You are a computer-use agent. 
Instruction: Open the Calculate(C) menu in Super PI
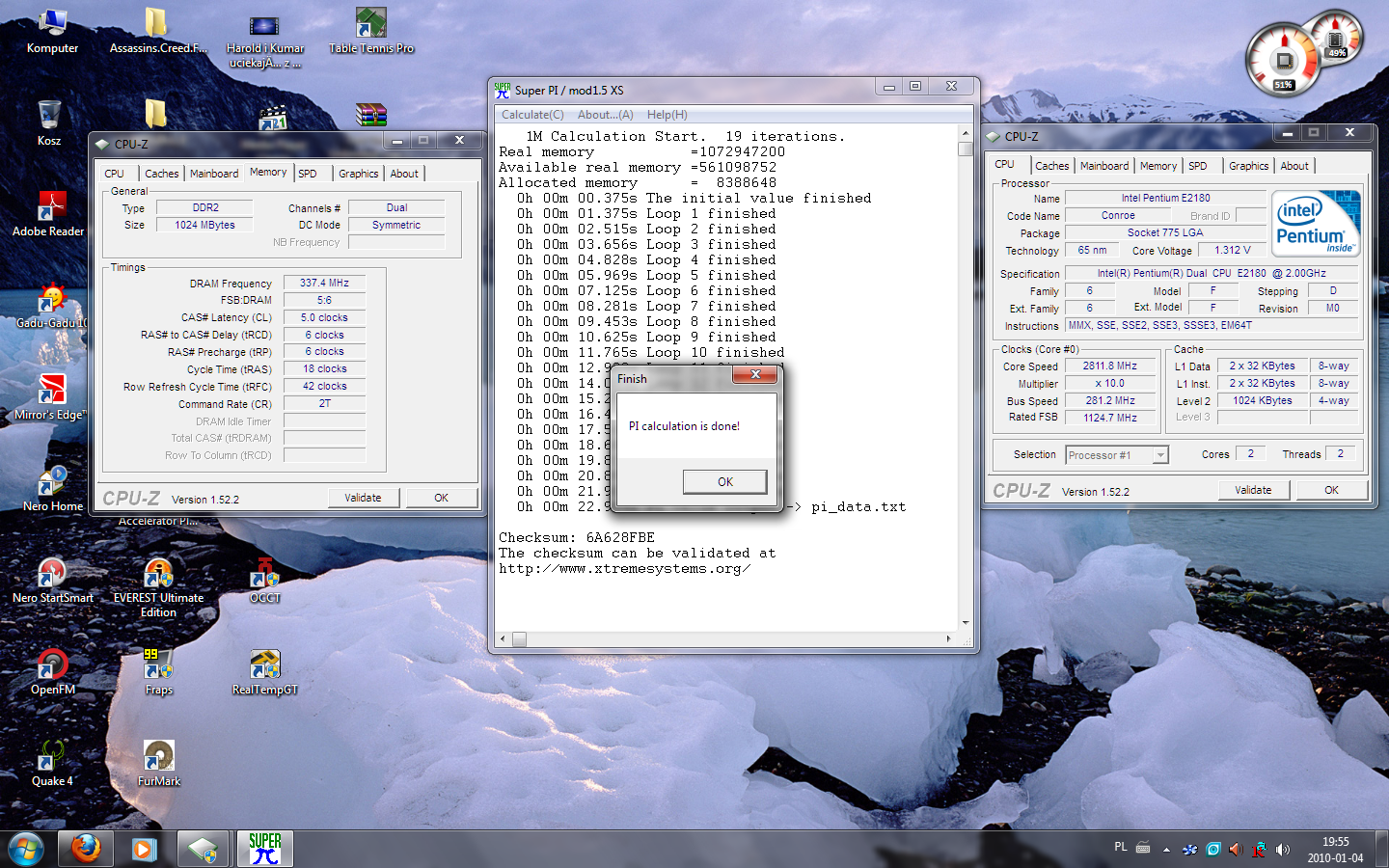point(531,115)
